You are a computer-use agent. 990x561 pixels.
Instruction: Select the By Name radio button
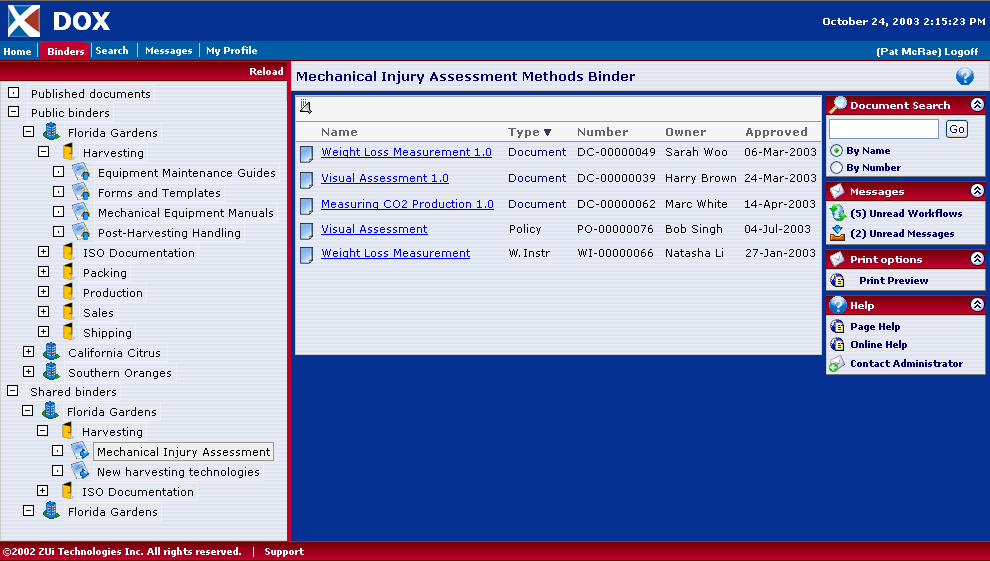click(837, 151)
